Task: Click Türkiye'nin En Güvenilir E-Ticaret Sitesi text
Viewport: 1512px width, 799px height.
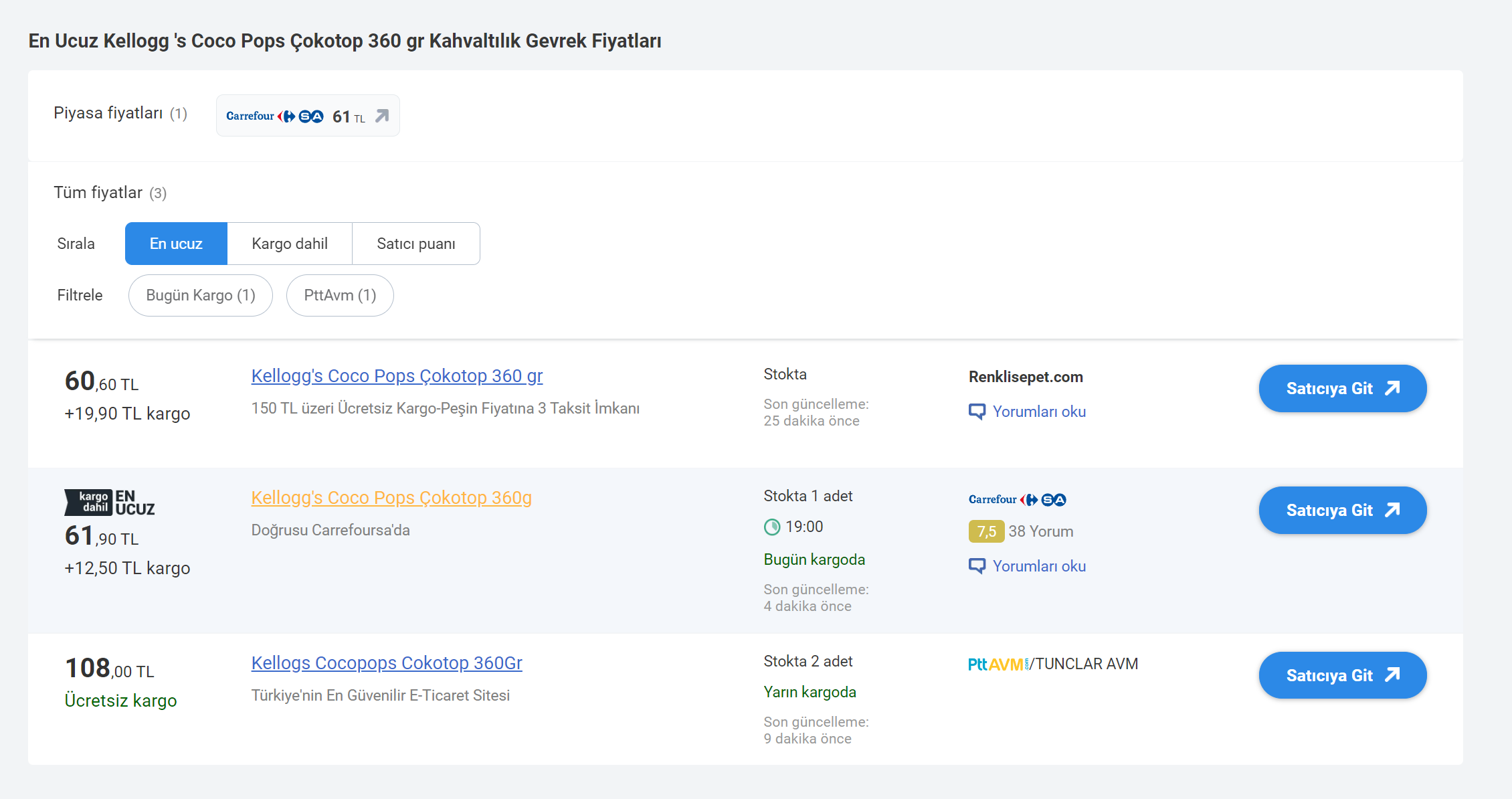Action: pyautogui.click(x=381, y=695)
